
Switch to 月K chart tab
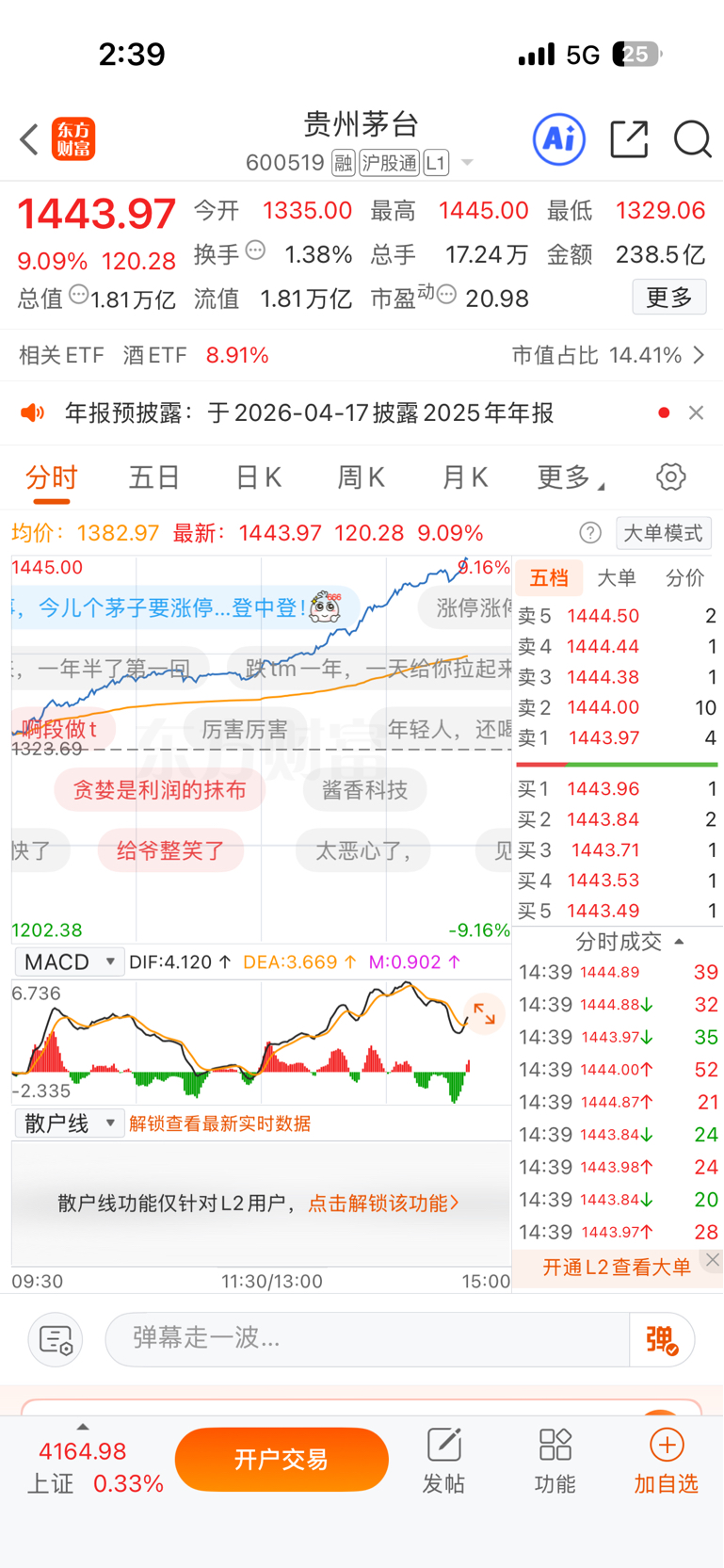coord(465,477)
